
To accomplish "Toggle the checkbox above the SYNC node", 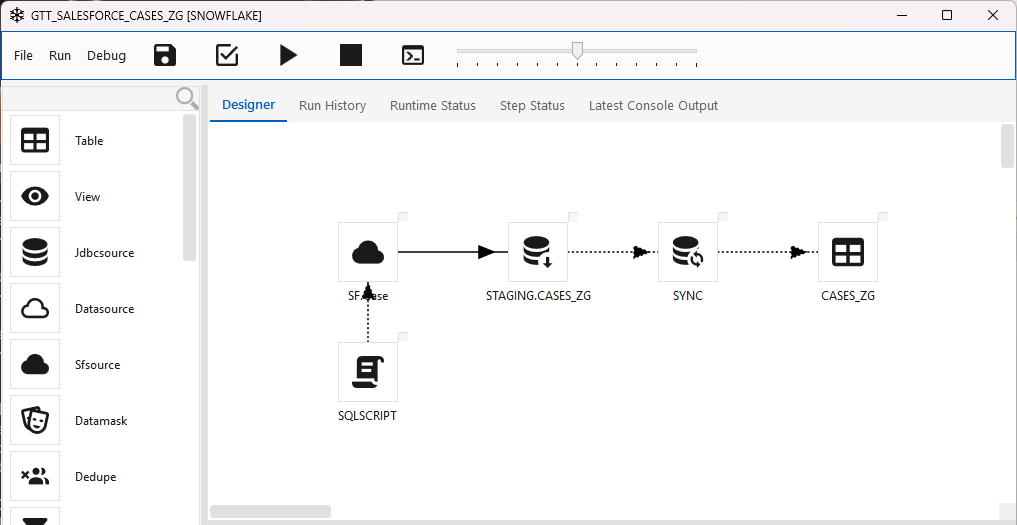I will pyautogui.click(x=723, y=217).
